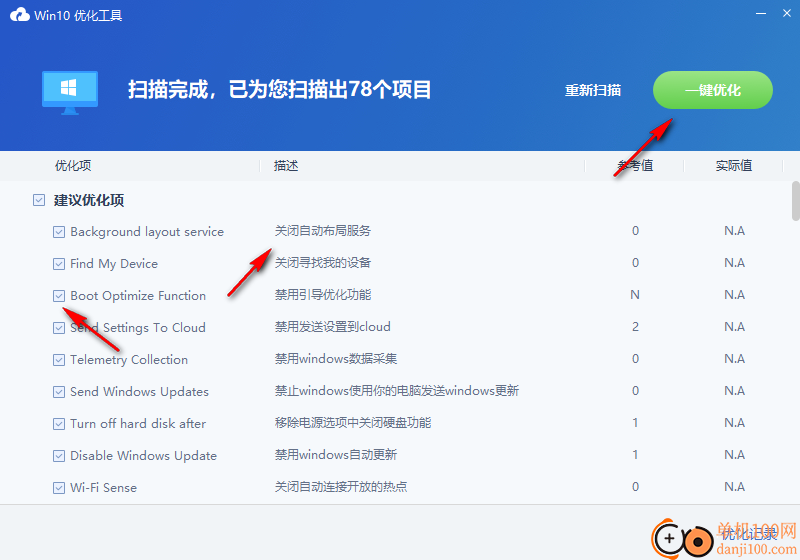Click the 描述 column header
Viewport: 800px width, 560px height.
(x=286, y=166)
